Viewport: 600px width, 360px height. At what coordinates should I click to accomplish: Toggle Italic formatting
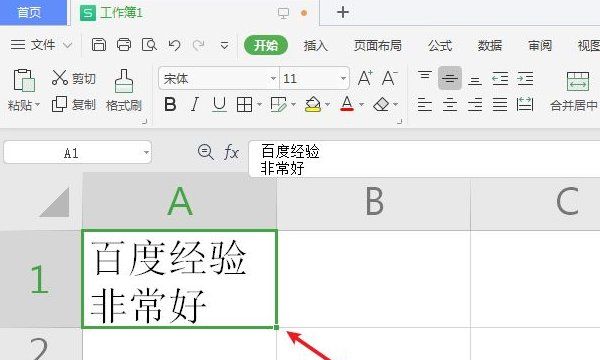[195, 104]
